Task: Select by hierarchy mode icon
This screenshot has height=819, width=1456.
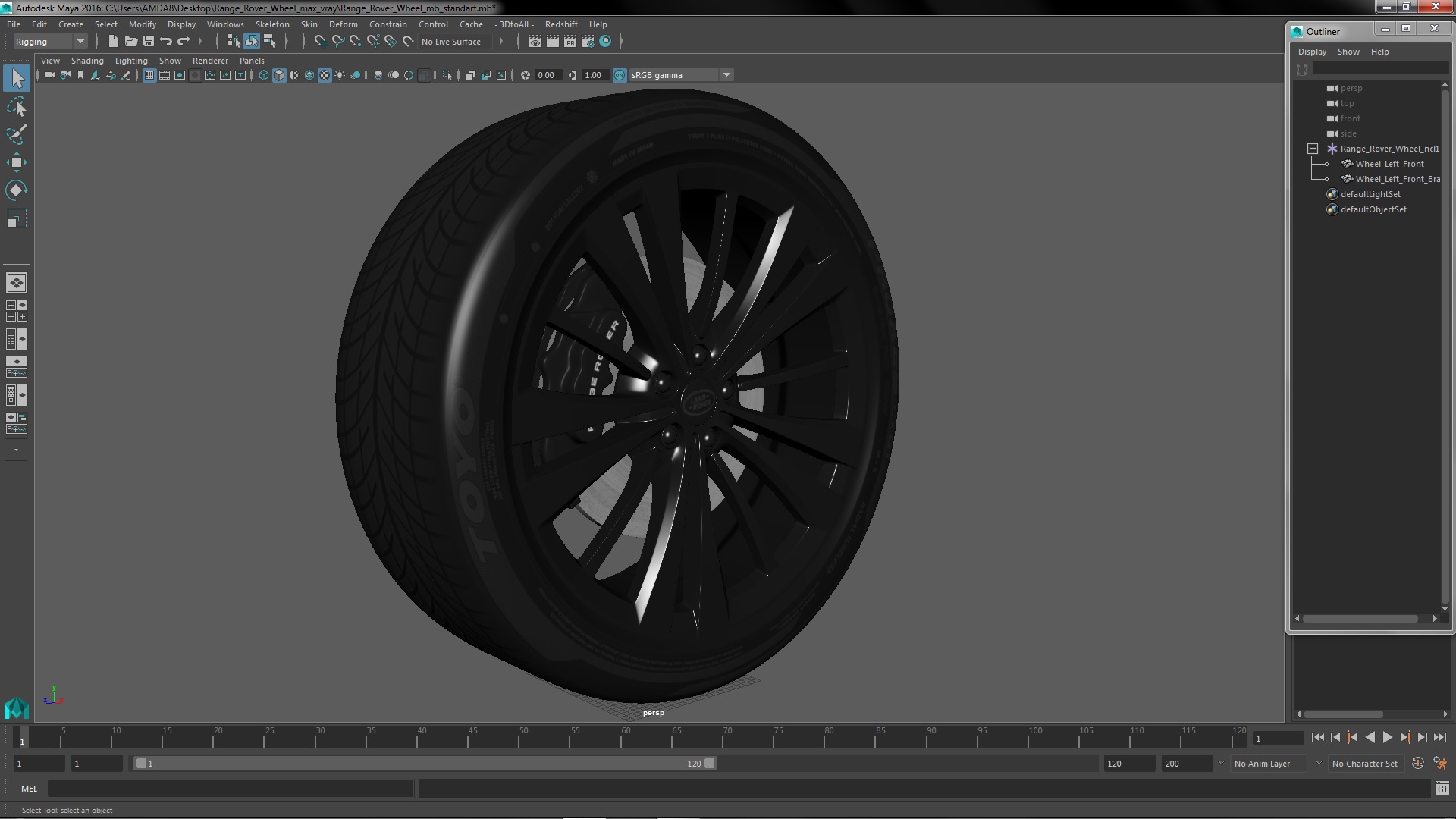Action: coord(234,42)
